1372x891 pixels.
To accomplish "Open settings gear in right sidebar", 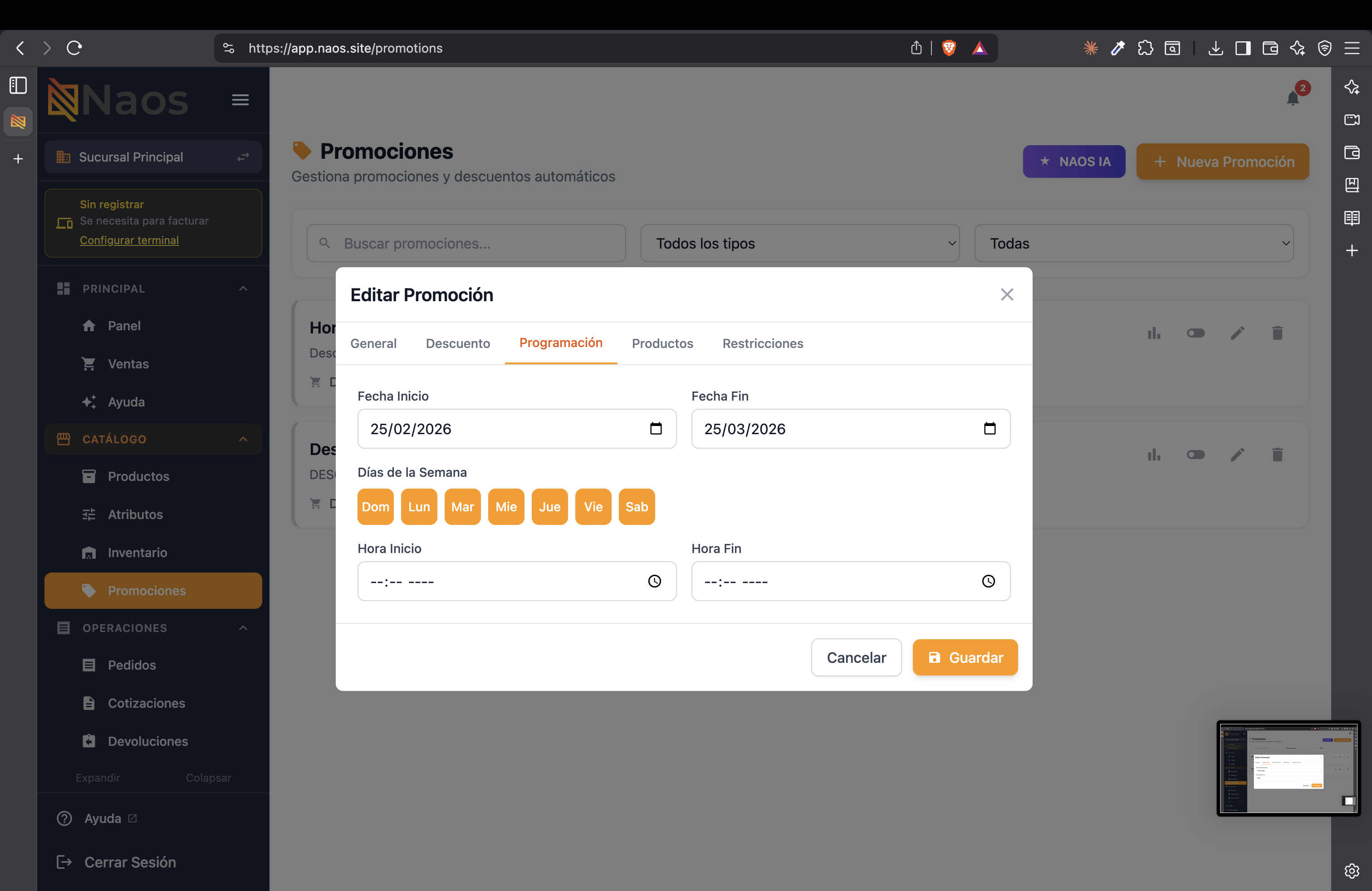I will (x=1352, y=871).
